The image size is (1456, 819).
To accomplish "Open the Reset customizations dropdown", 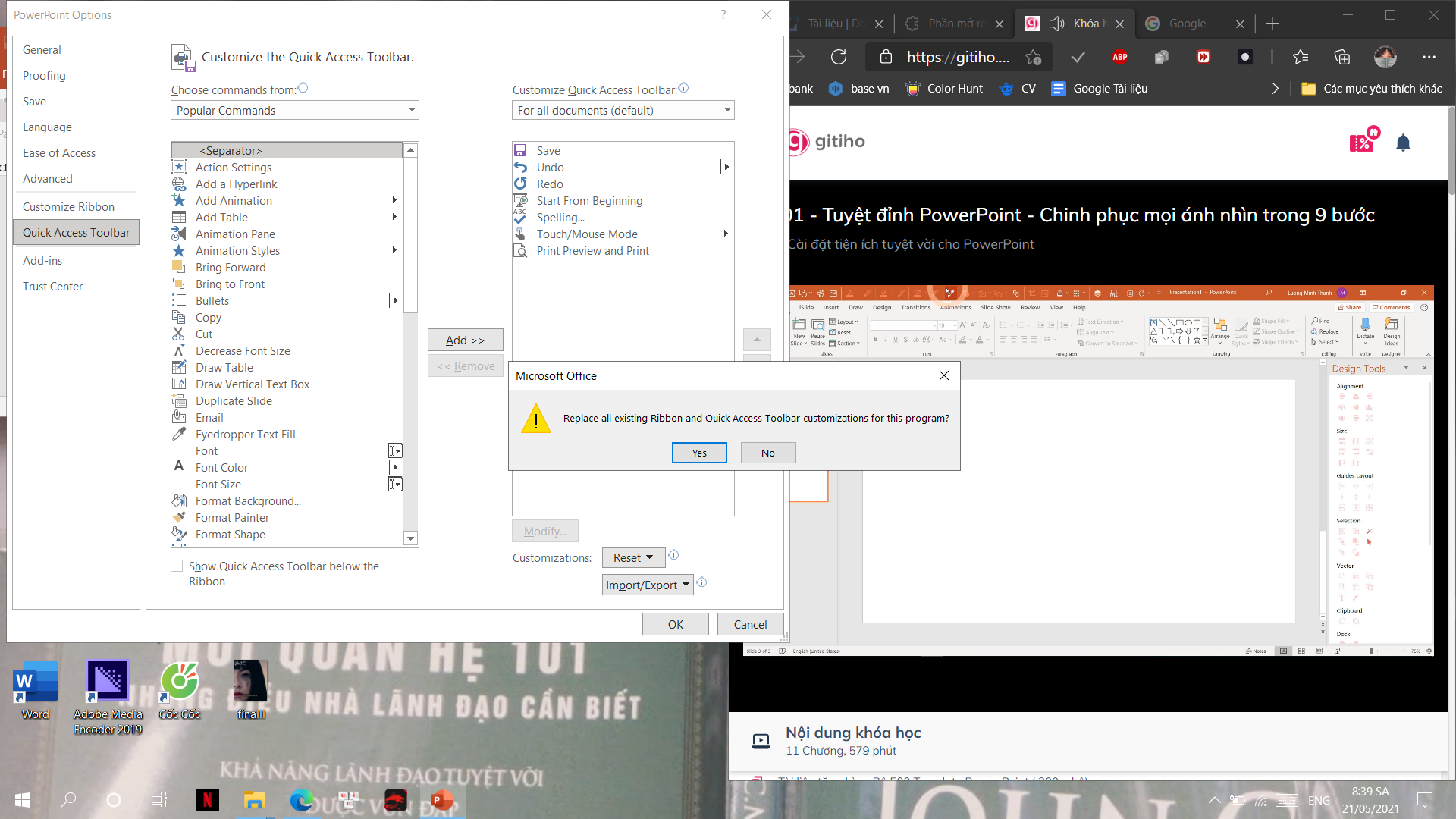I will click(633, 557).
